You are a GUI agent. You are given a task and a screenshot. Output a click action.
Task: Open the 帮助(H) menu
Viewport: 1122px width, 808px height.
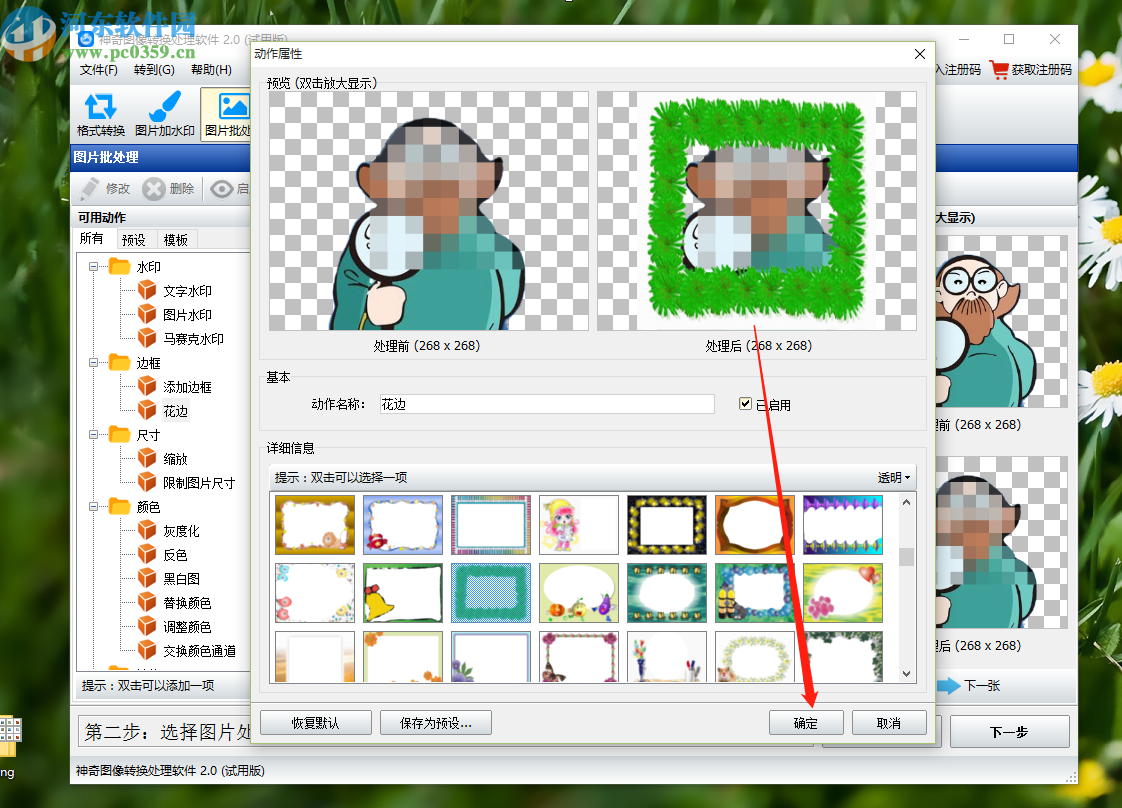211,69
